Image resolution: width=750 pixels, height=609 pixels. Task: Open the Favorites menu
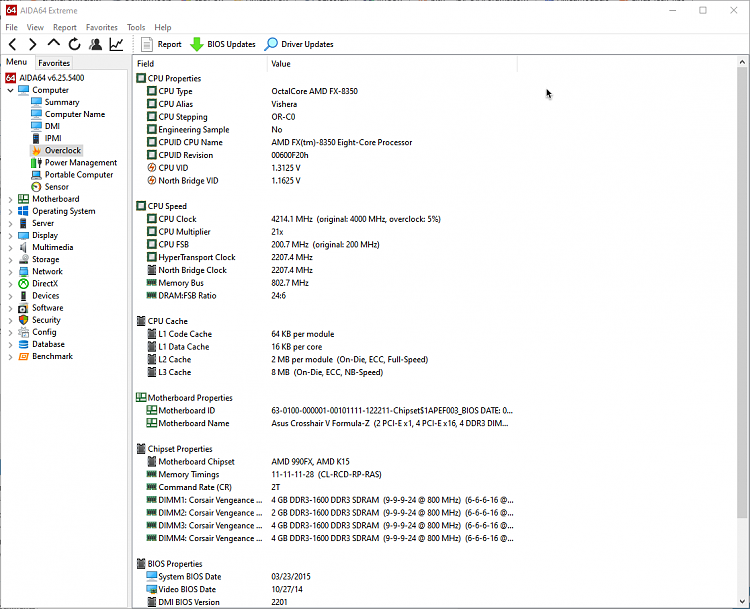[x=101, y=27]
